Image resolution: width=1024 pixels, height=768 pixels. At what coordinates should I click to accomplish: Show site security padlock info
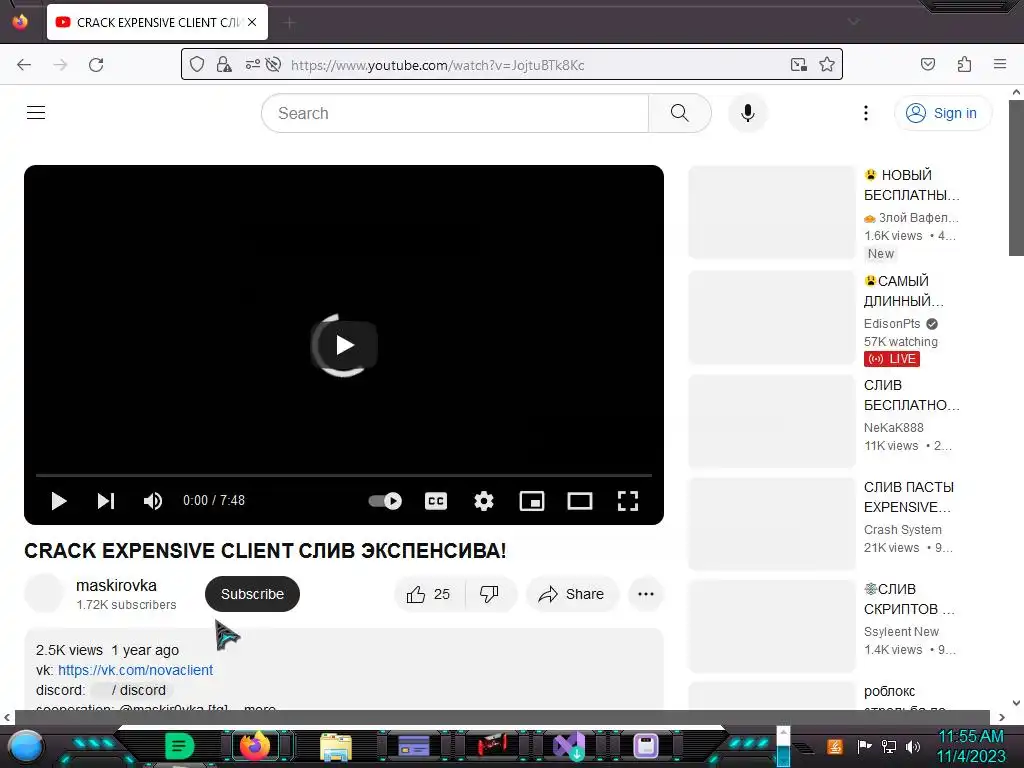pyautogui.click(x=224, y=64)
